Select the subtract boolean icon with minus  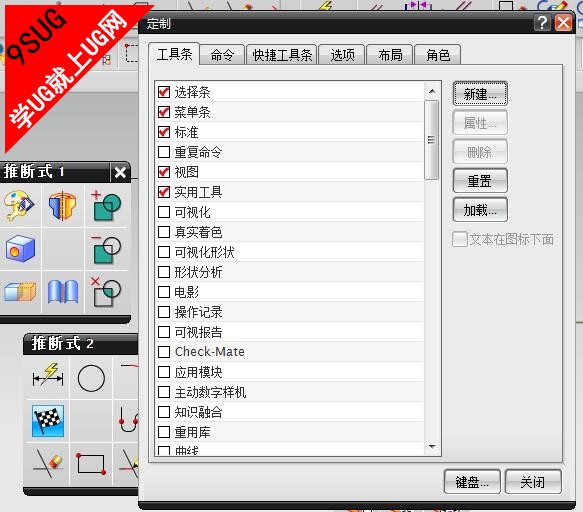(x=106, y=249)
